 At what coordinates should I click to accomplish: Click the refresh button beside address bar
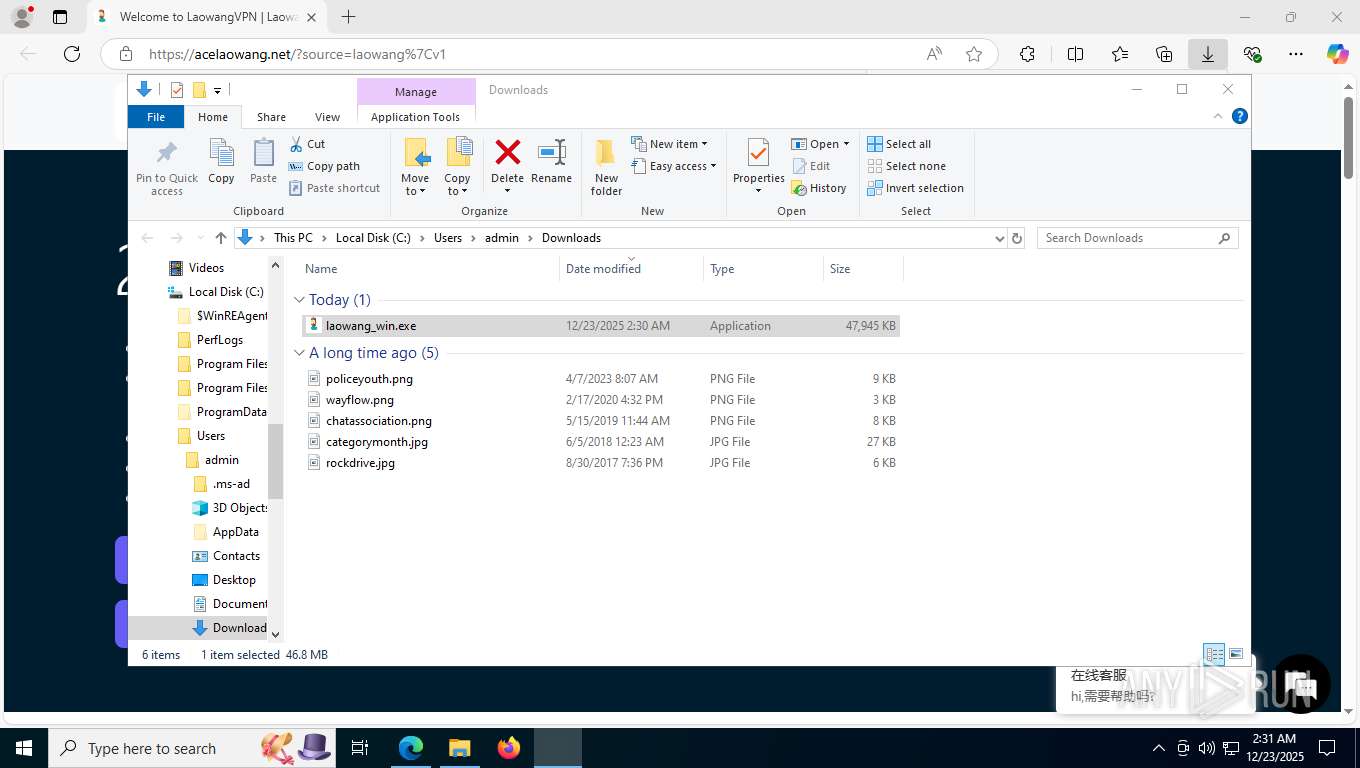[1017, 238]
